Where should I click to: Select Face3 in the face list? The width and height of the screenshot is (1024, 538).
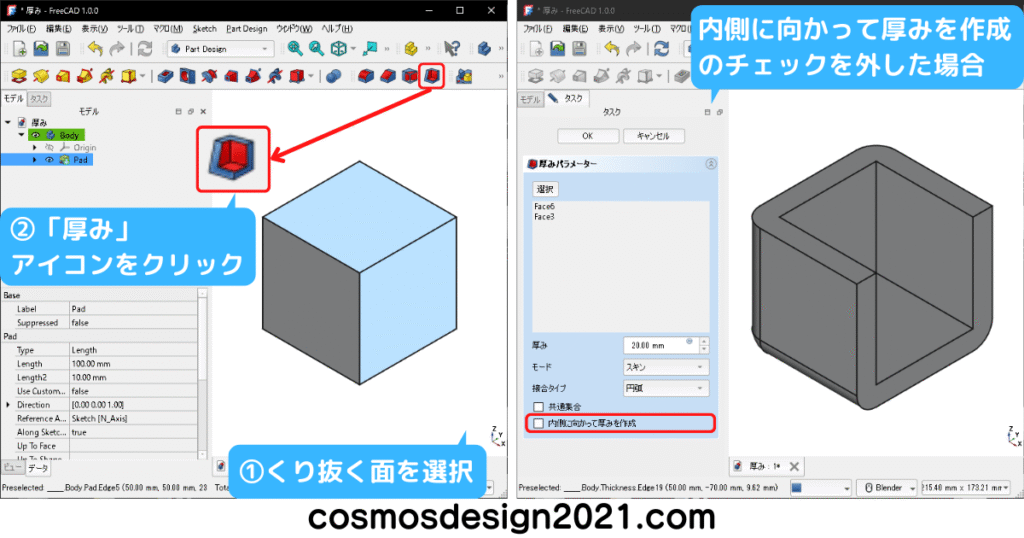(544, 217)
